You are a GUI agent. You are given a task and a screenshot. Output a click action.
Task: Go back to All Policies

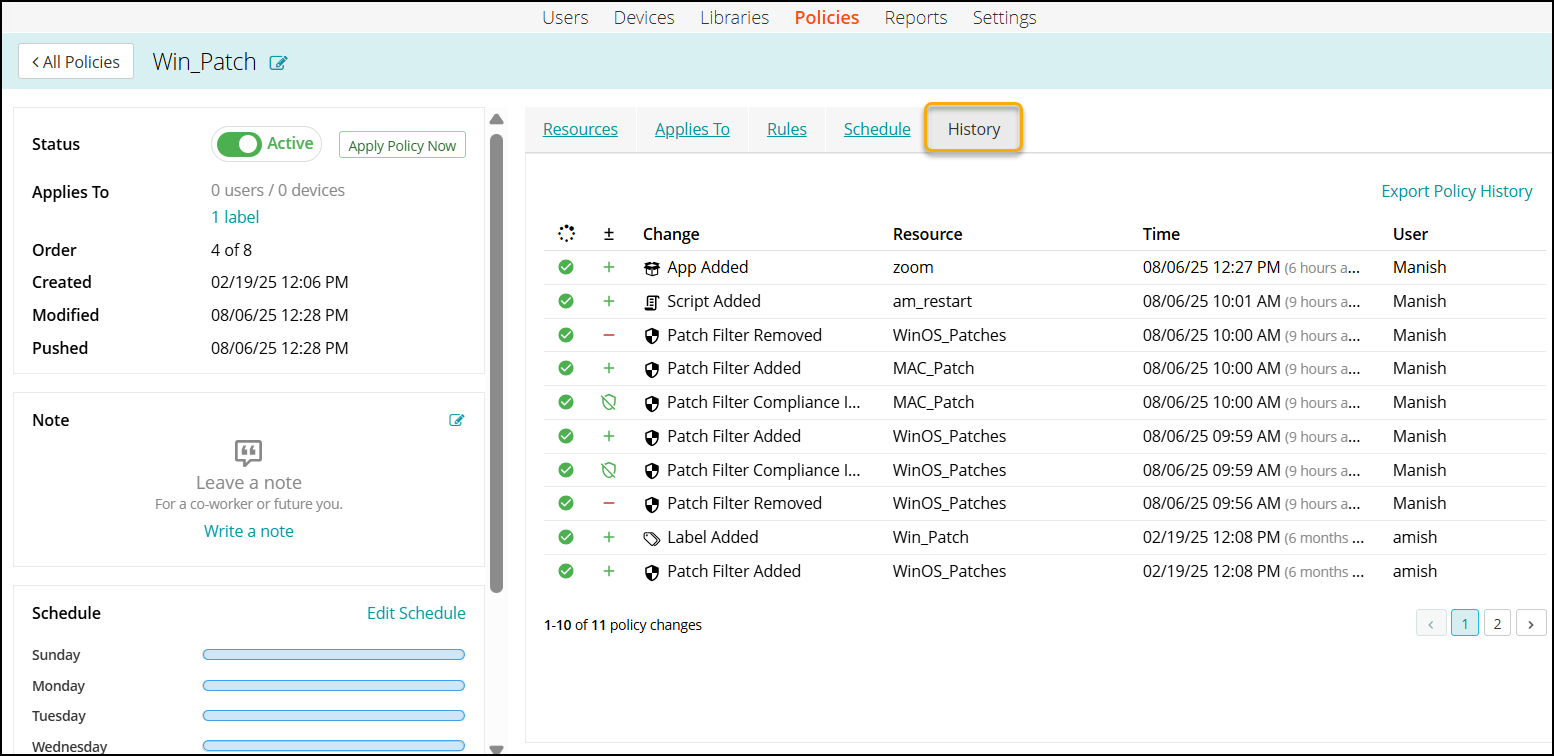tap(76, 62)
